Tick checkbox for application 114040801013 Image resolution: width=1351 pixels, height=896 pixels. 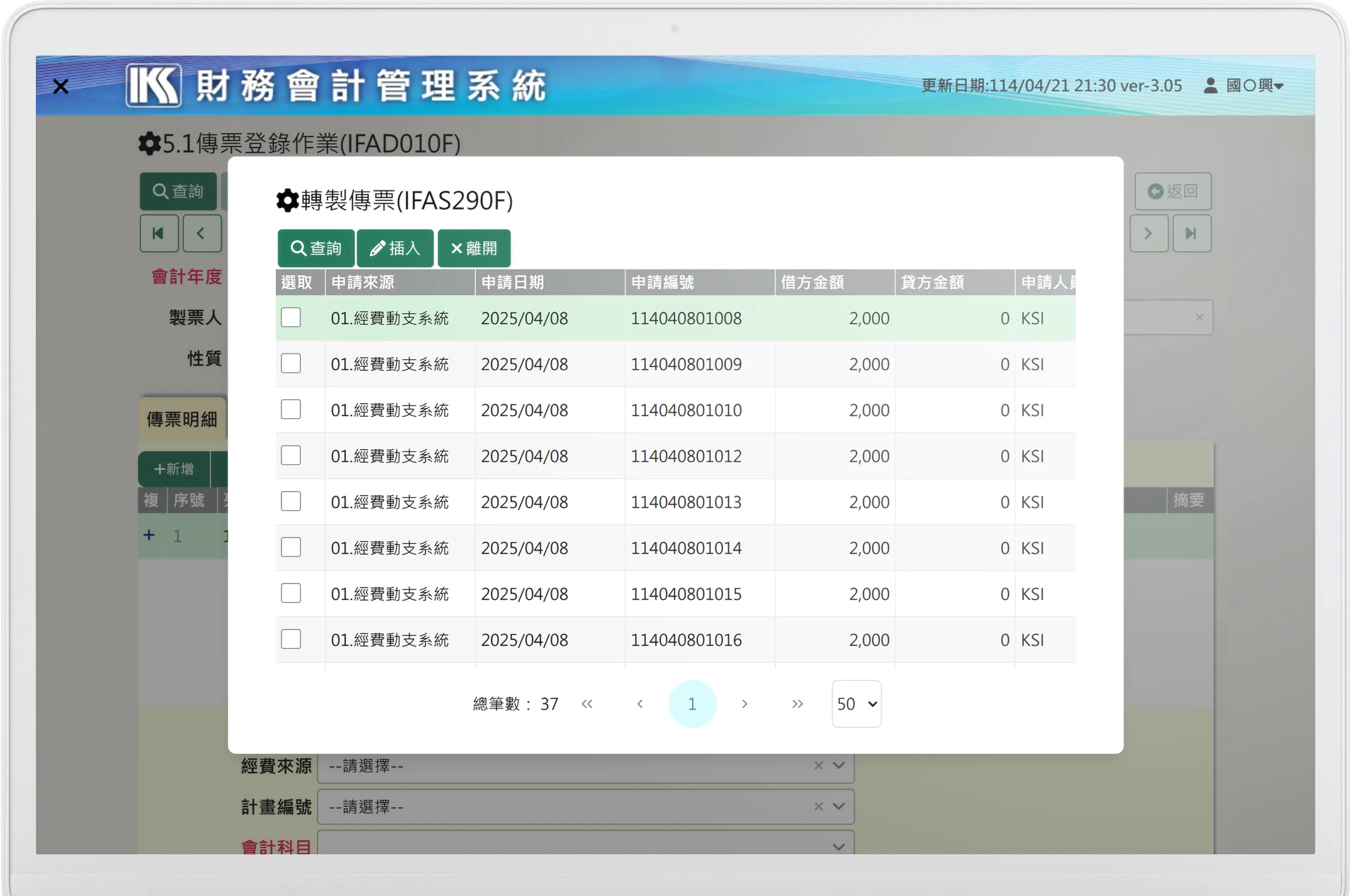291,502
